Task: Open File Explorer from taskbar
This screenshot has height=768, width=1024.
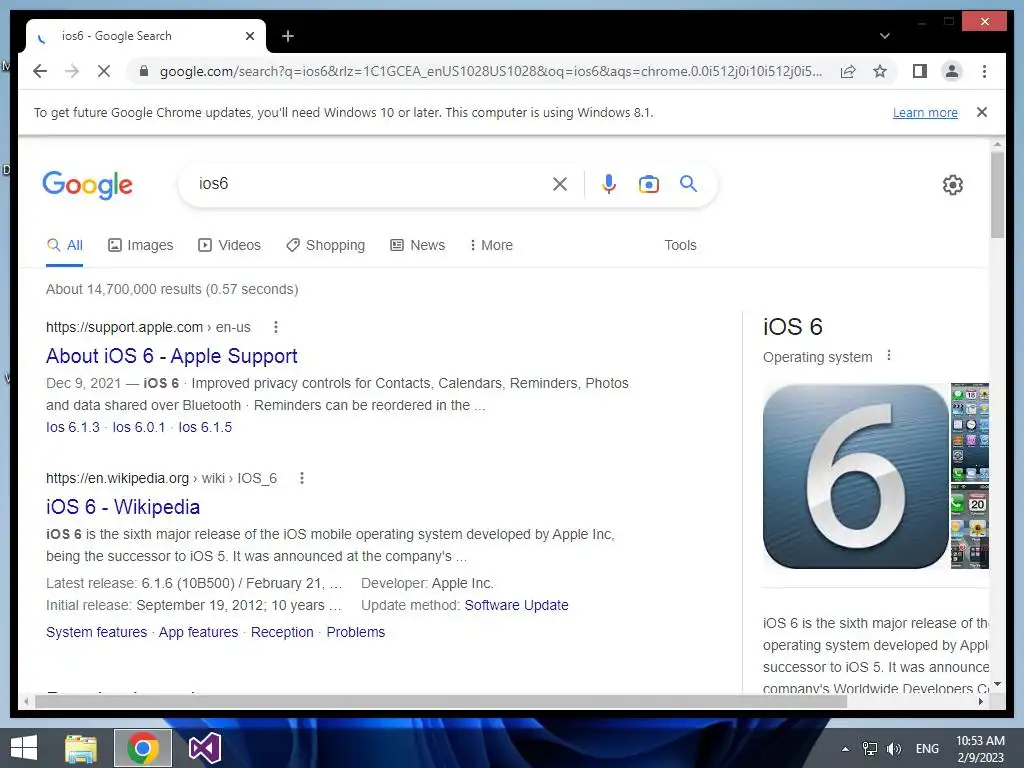Action: [x=81, y=748]
